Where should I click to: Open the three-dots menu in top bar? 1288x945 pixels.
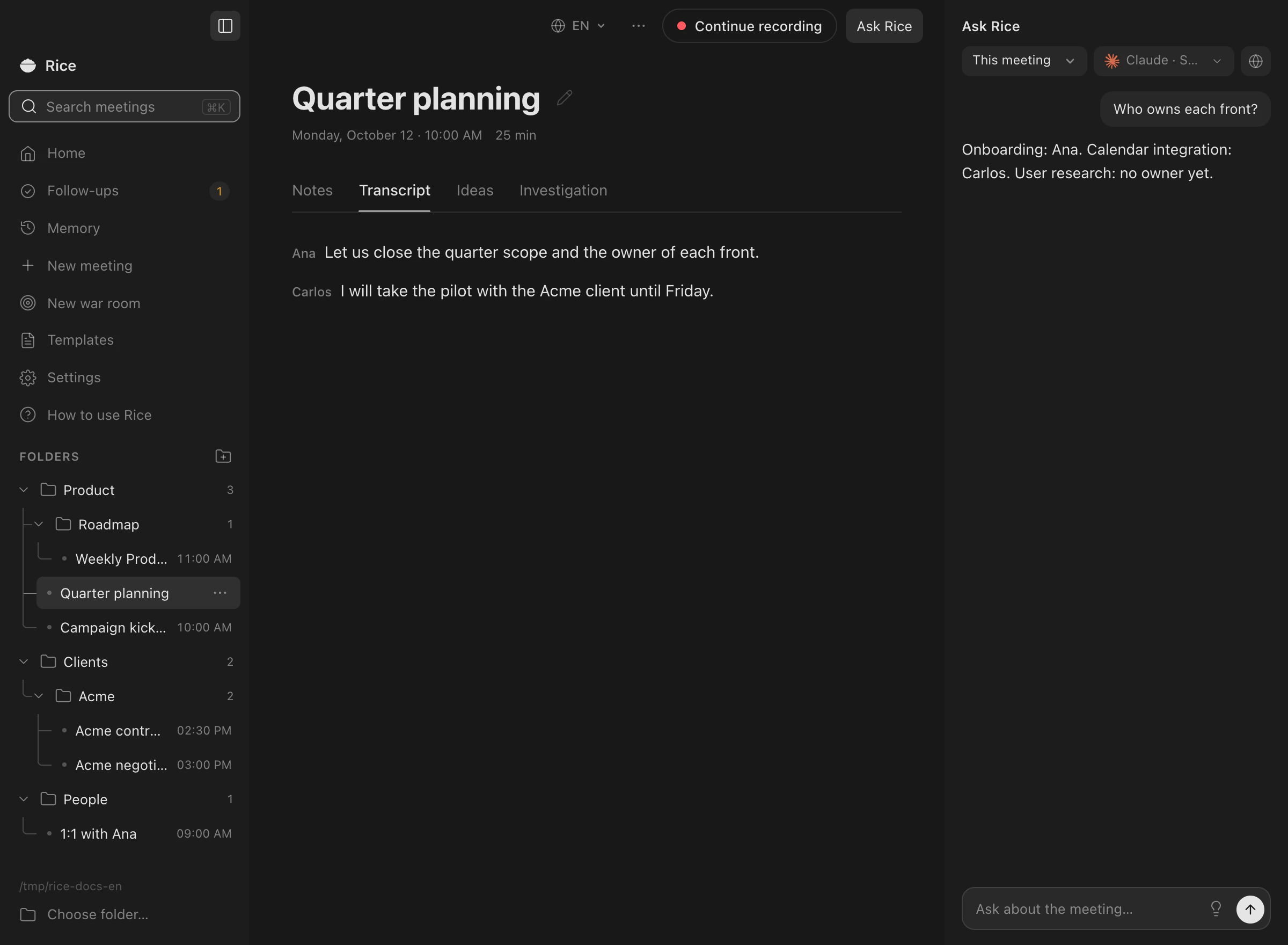pos(639,26)
